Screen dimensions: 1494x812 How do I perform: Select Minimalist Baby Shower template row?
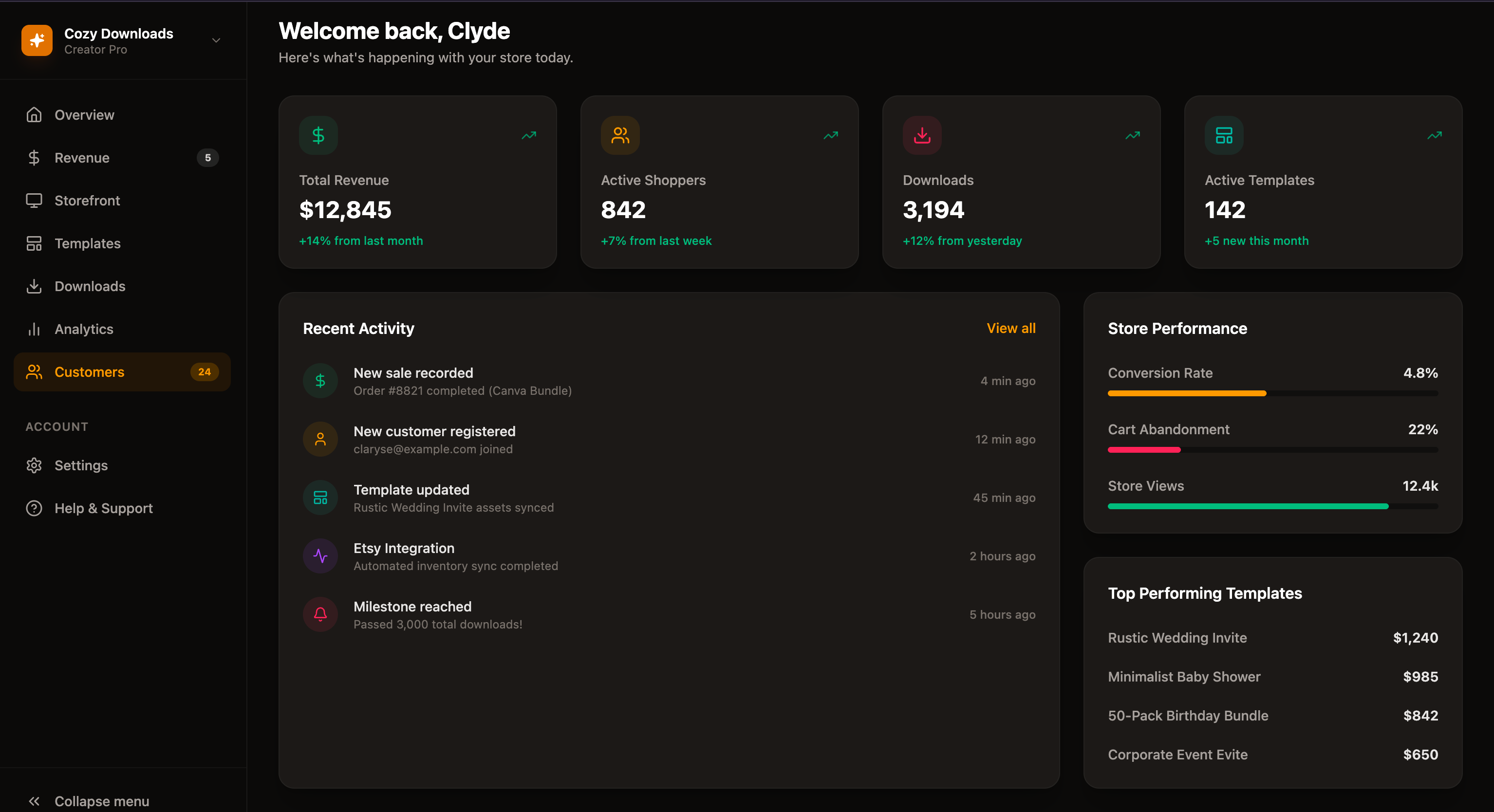[1272, 676]
